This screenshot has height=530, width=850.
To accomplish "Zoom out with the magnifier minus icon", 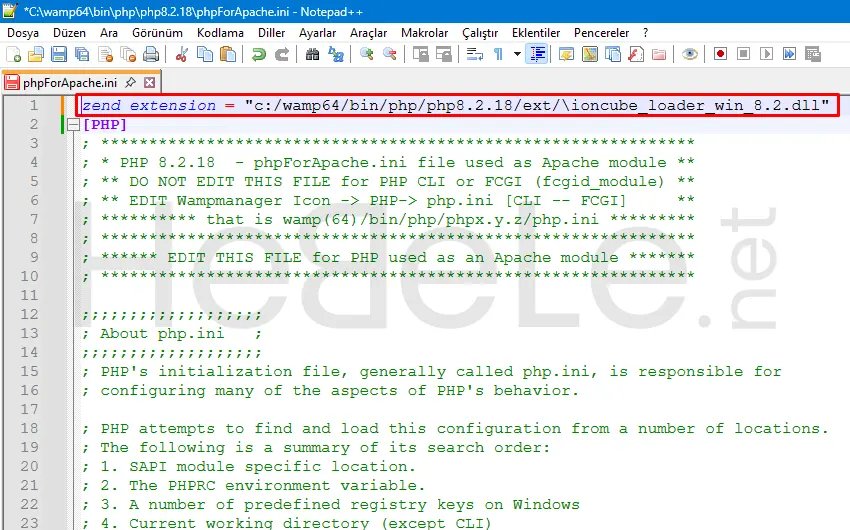I will (x=389, y=54).
